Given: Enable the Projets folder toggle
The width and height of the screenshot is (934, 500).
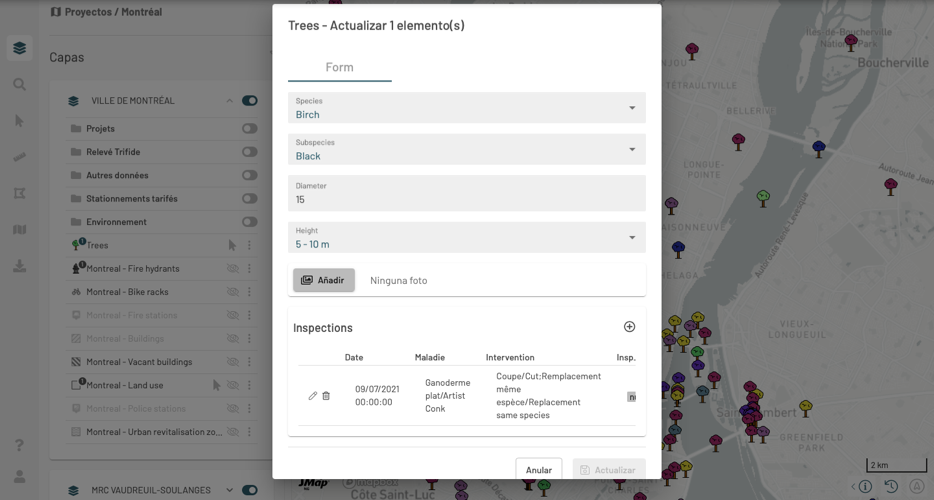Looking at the screenshot, I should coord(250,128).
